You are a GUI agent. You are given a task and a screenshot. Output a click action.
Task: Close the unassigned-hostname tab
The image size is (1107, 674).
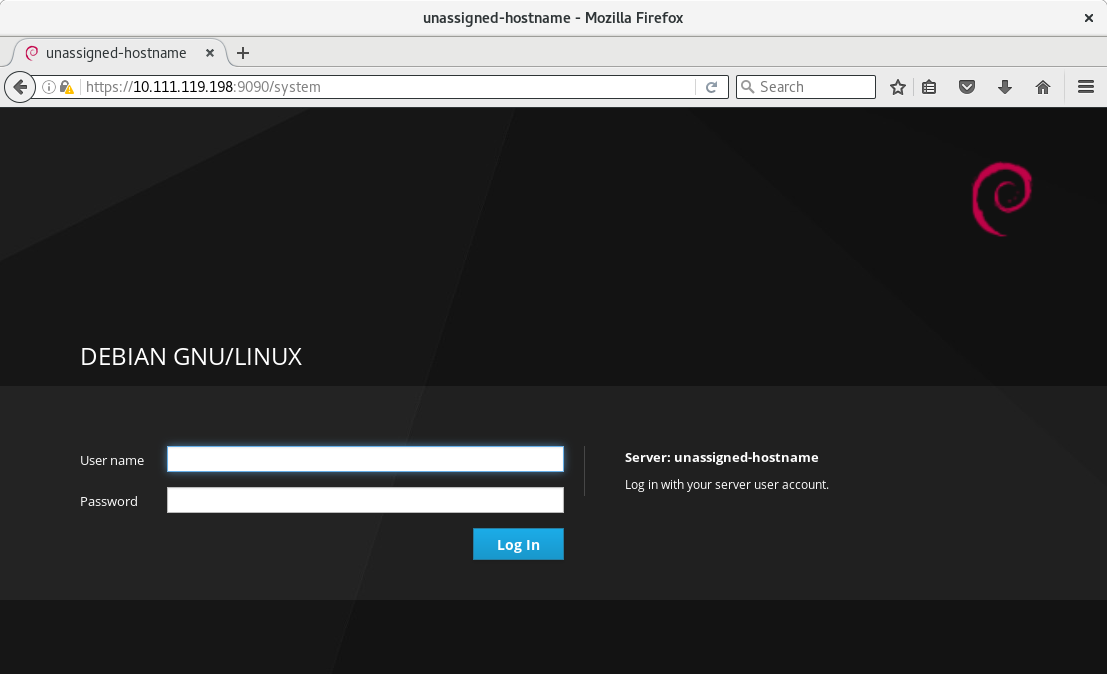[x=210, y=53]
